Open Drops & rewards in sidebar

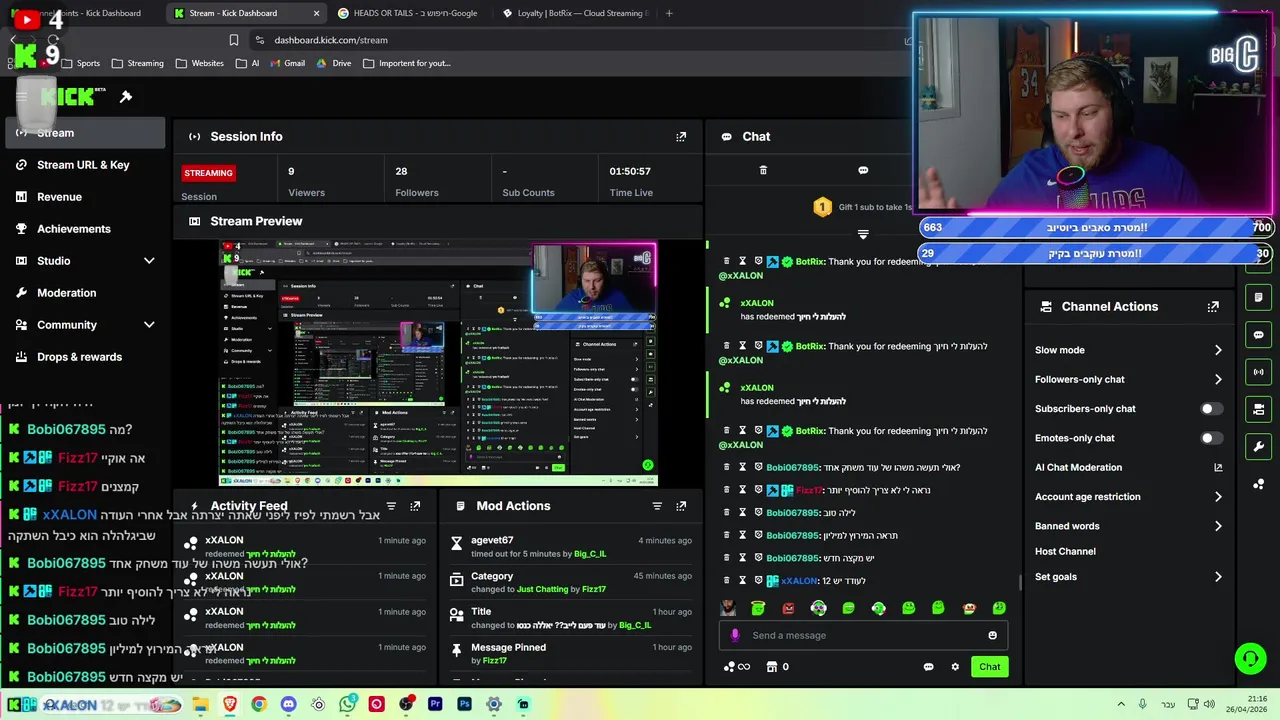84,357
